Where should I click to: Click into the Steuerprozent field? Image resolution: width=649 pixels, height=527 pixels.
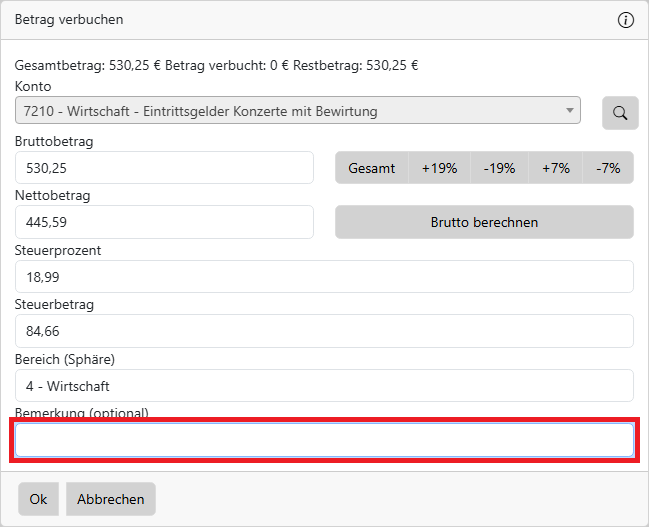click(324, 277)
